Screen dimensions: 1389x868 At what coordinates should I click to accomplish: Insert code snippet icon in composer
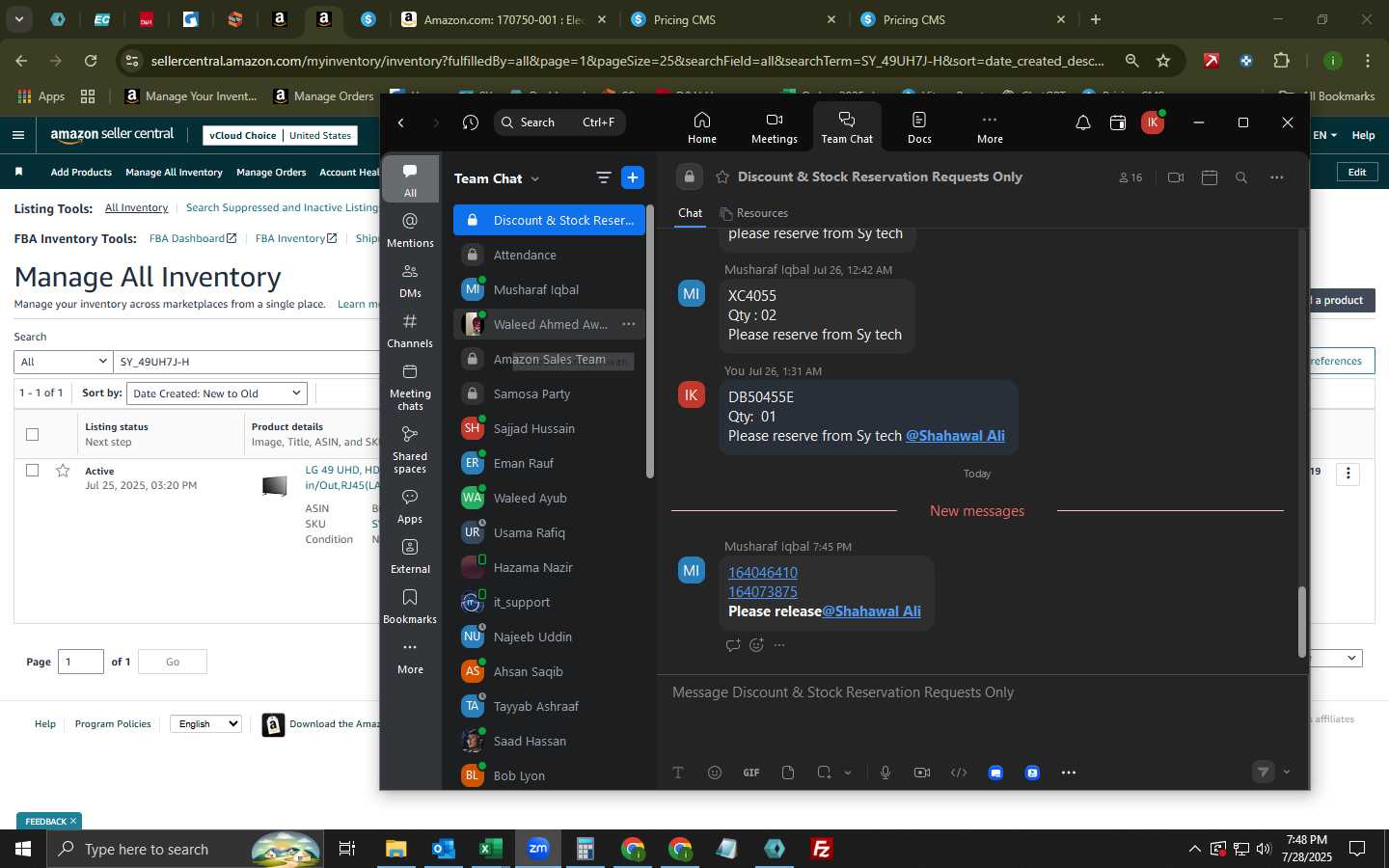click(959, 773)
